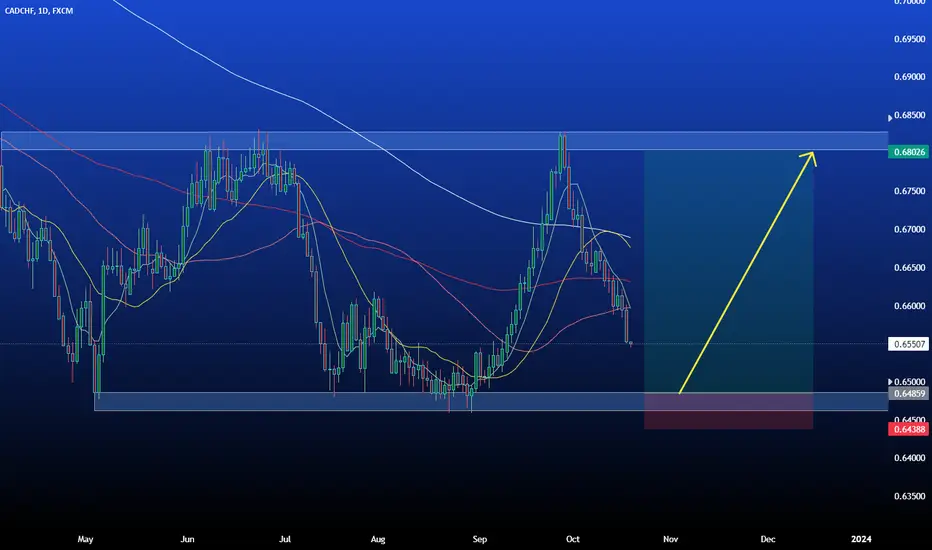Click the small arrow marker beside 0.65000

coord(890,382)
